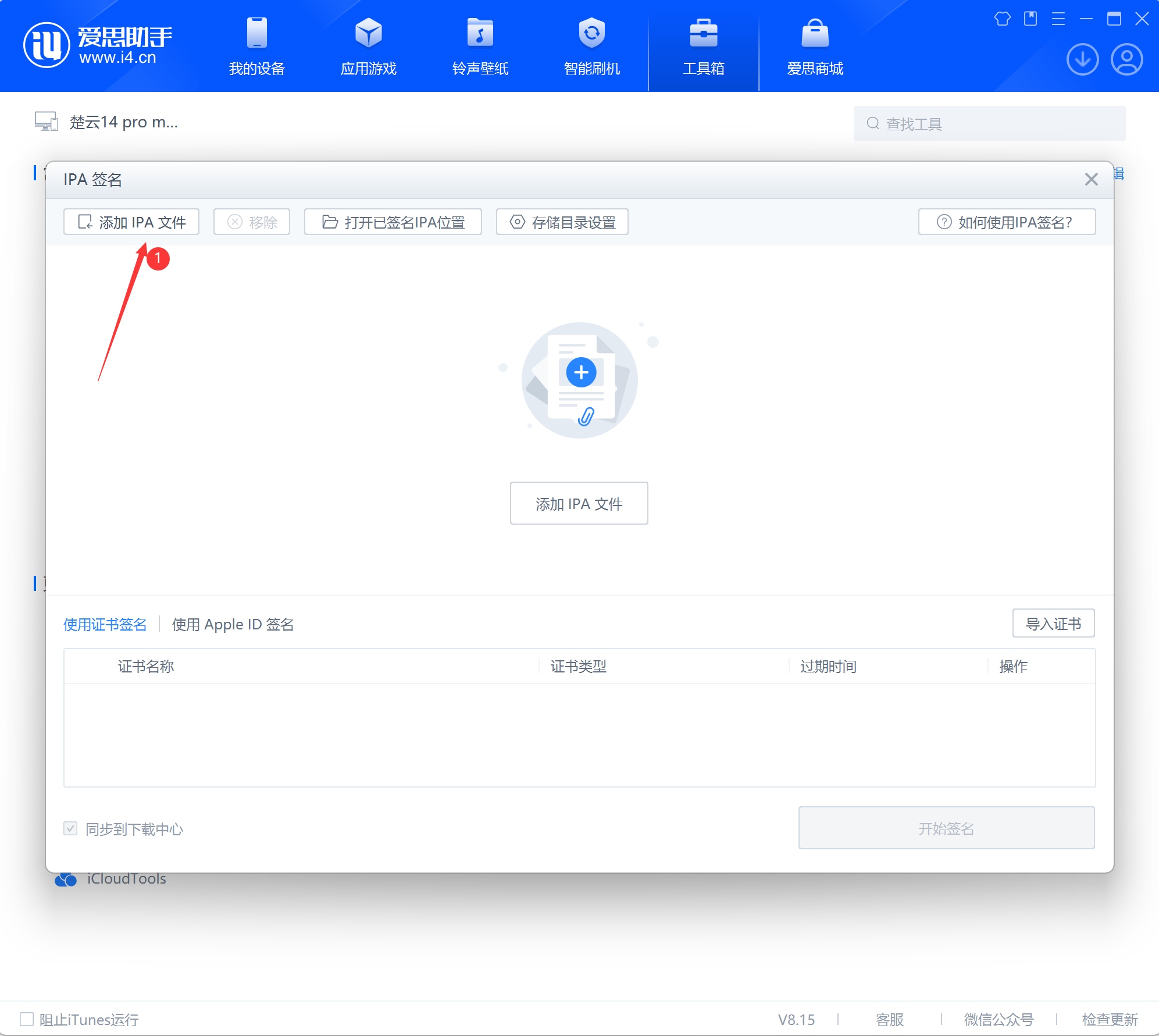Click the 查找工具 search field
Screen dimensions: 1159x1036
[989, 123]
